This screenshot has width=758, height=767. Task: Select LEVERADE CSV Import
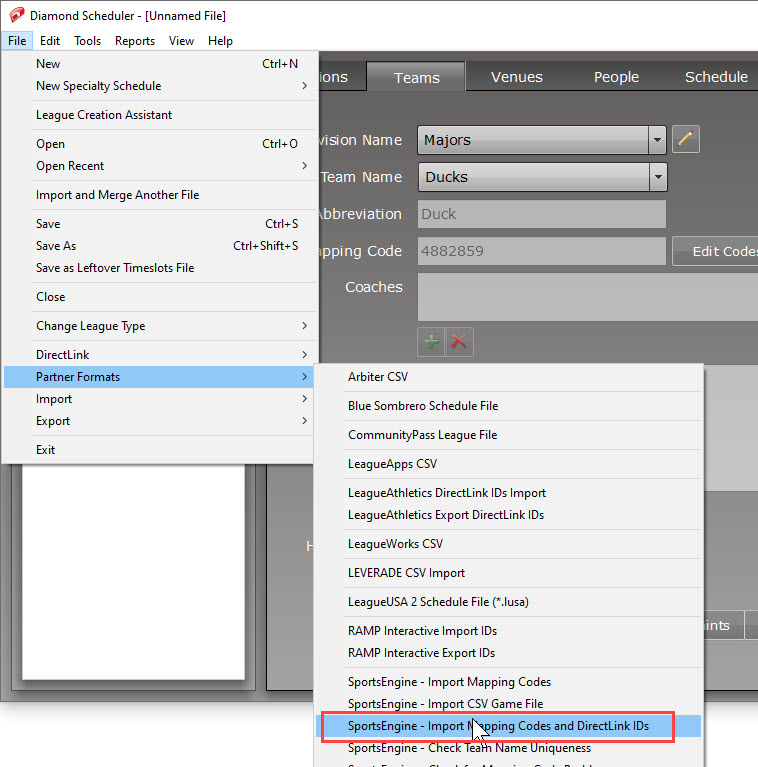pyautogui.click(x=509, y=573)
